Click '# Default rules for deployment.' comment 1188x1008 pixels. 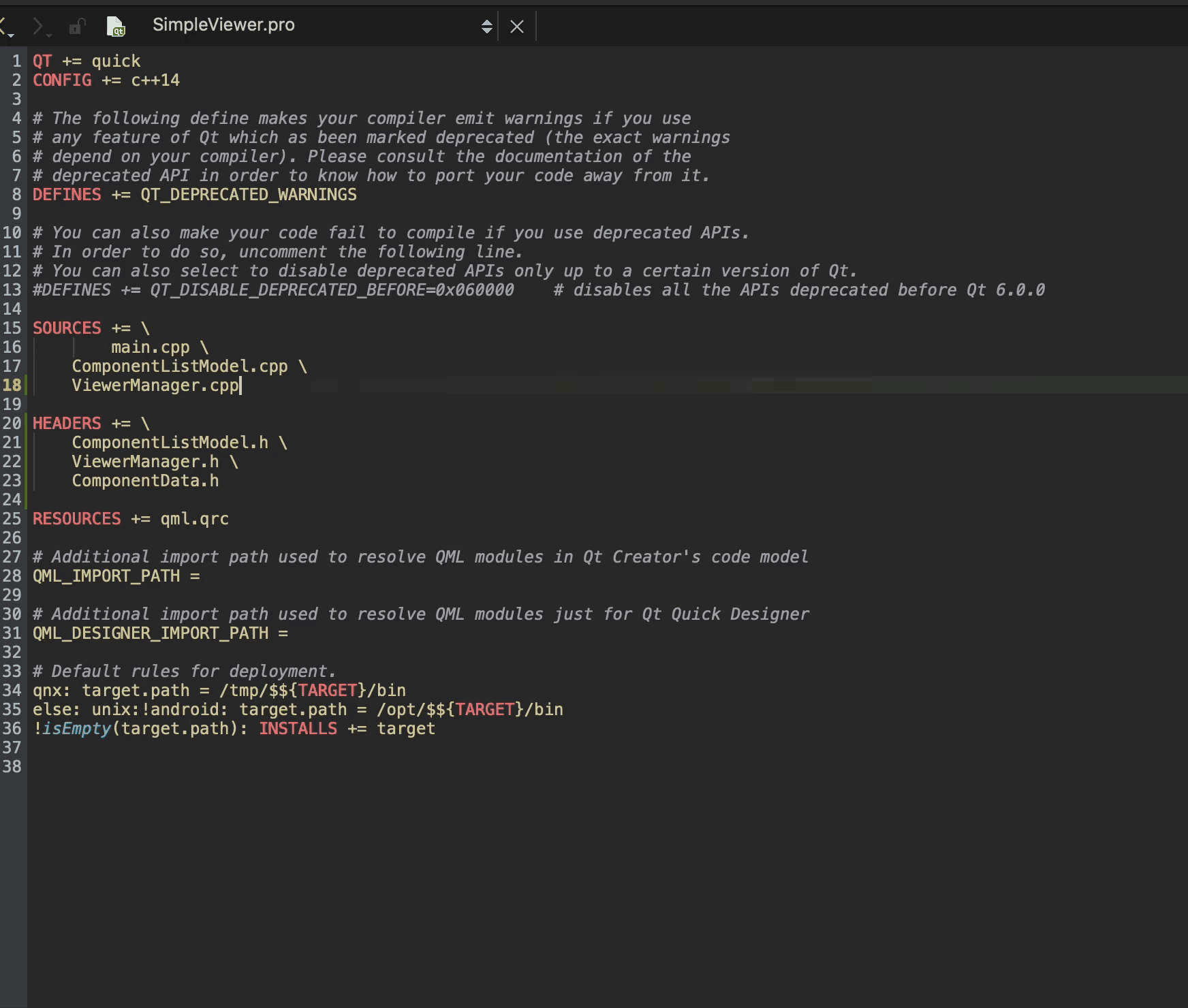(185, 672)
